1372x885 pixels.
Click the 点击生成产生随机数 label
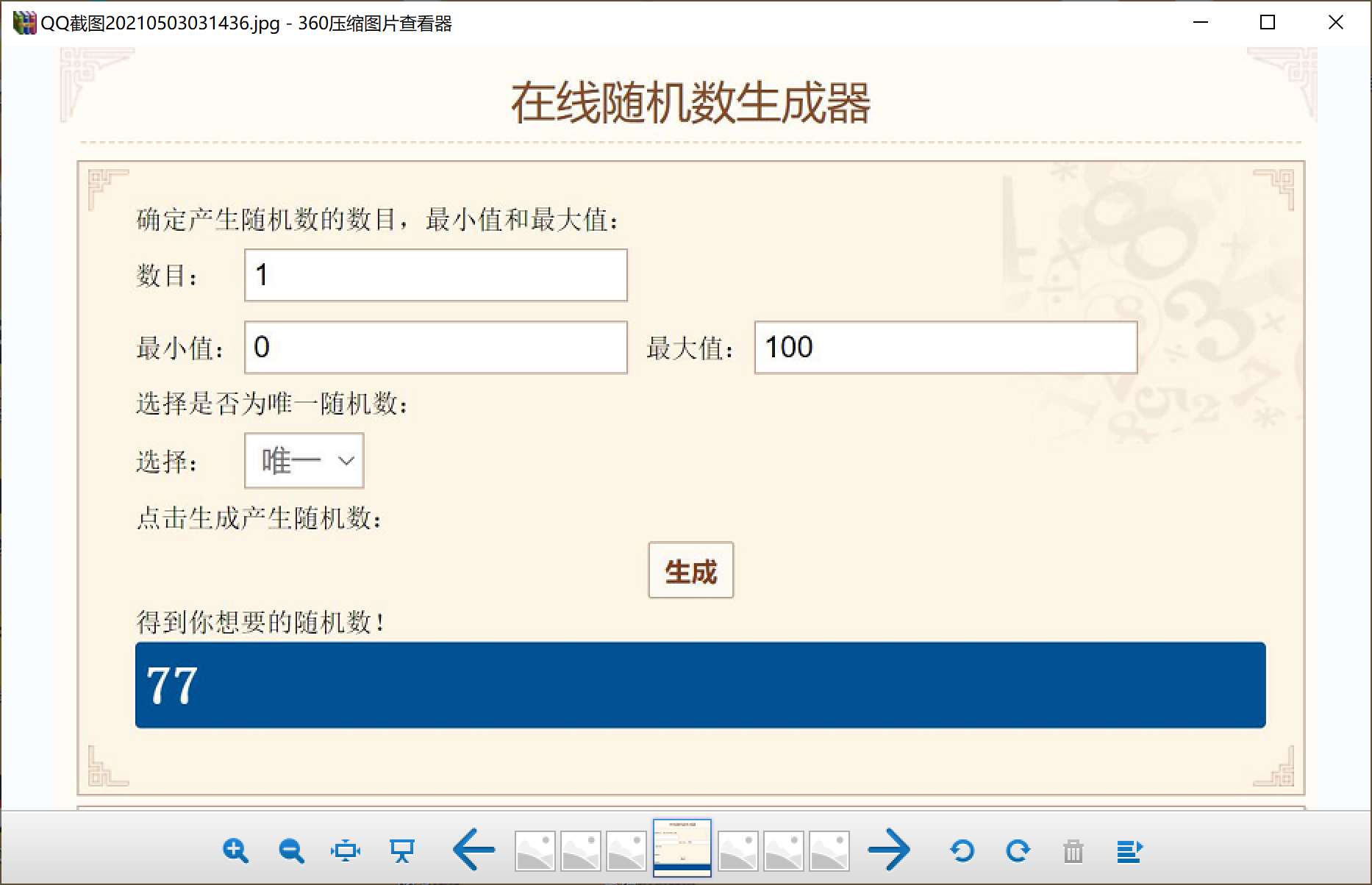[x=260, y=518]
